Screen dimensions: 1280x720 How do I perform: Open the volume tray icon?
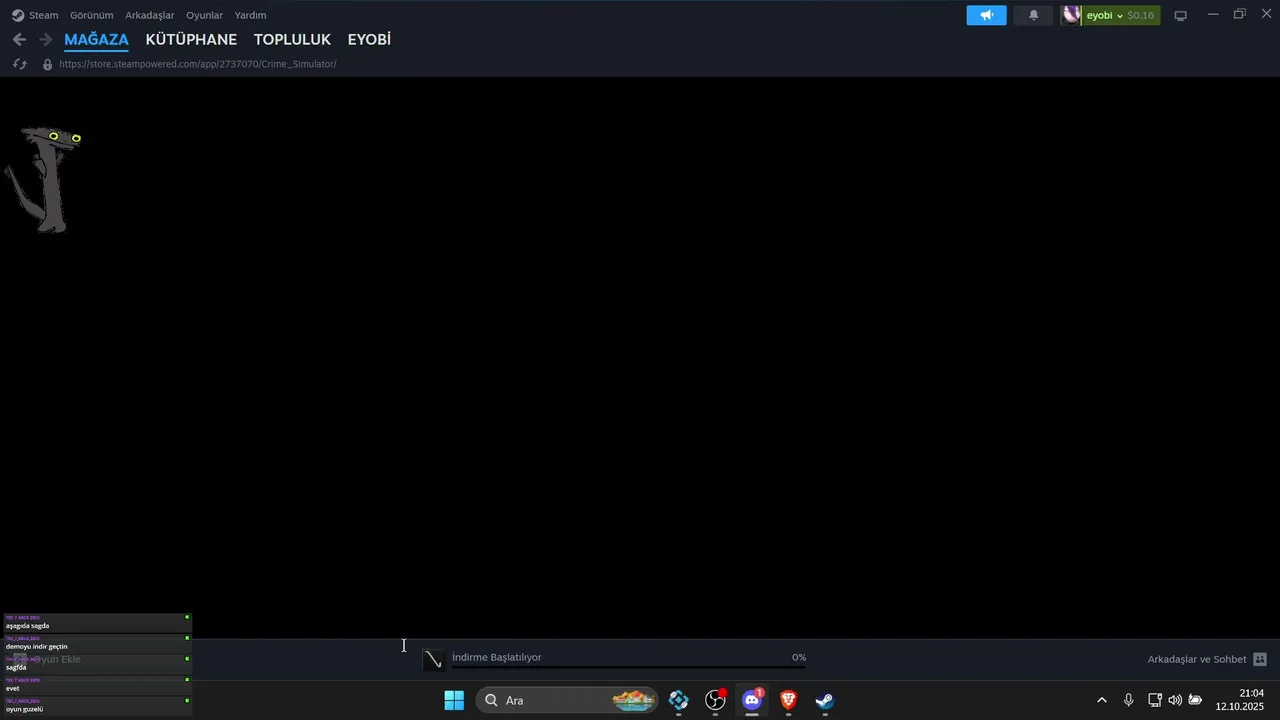[x=1175, y=700]
